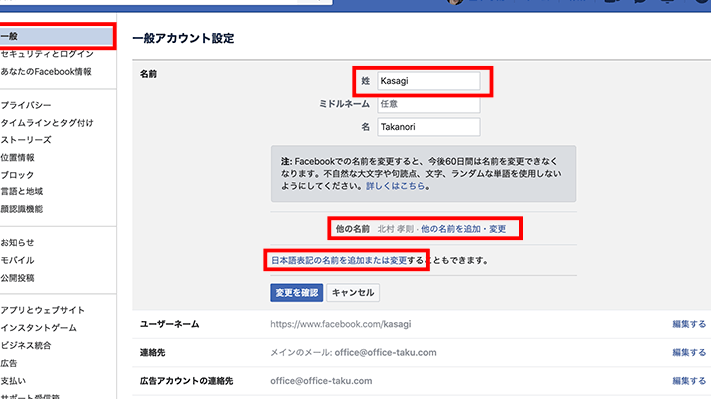The width and height of the screenshot is (711, 399).
Task: Open 位置情報 settings
Action: [x=17, y=158]
